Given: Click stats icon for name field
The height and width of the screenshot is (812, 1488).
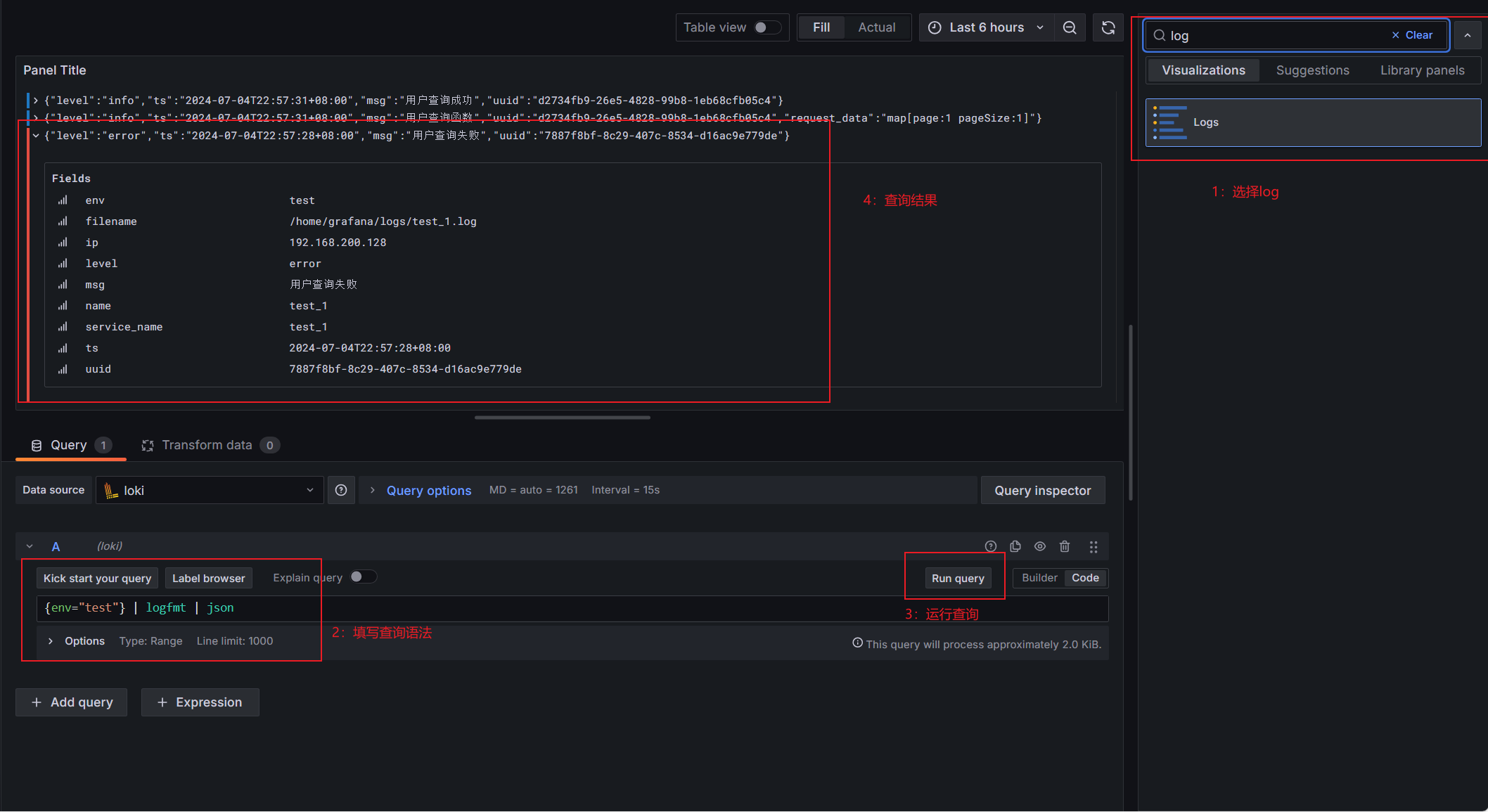Looking at the screenshot, I should click(x=63, y=306).
